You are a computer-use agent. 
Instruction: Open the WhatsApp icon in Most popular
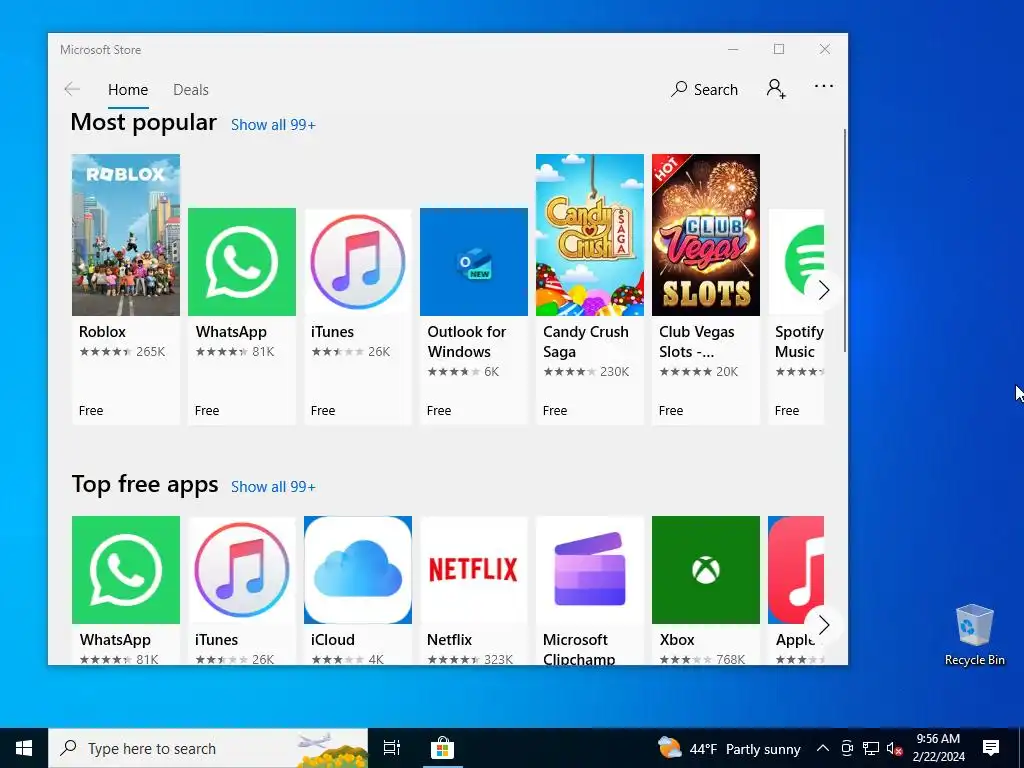[x=242, y=262]
